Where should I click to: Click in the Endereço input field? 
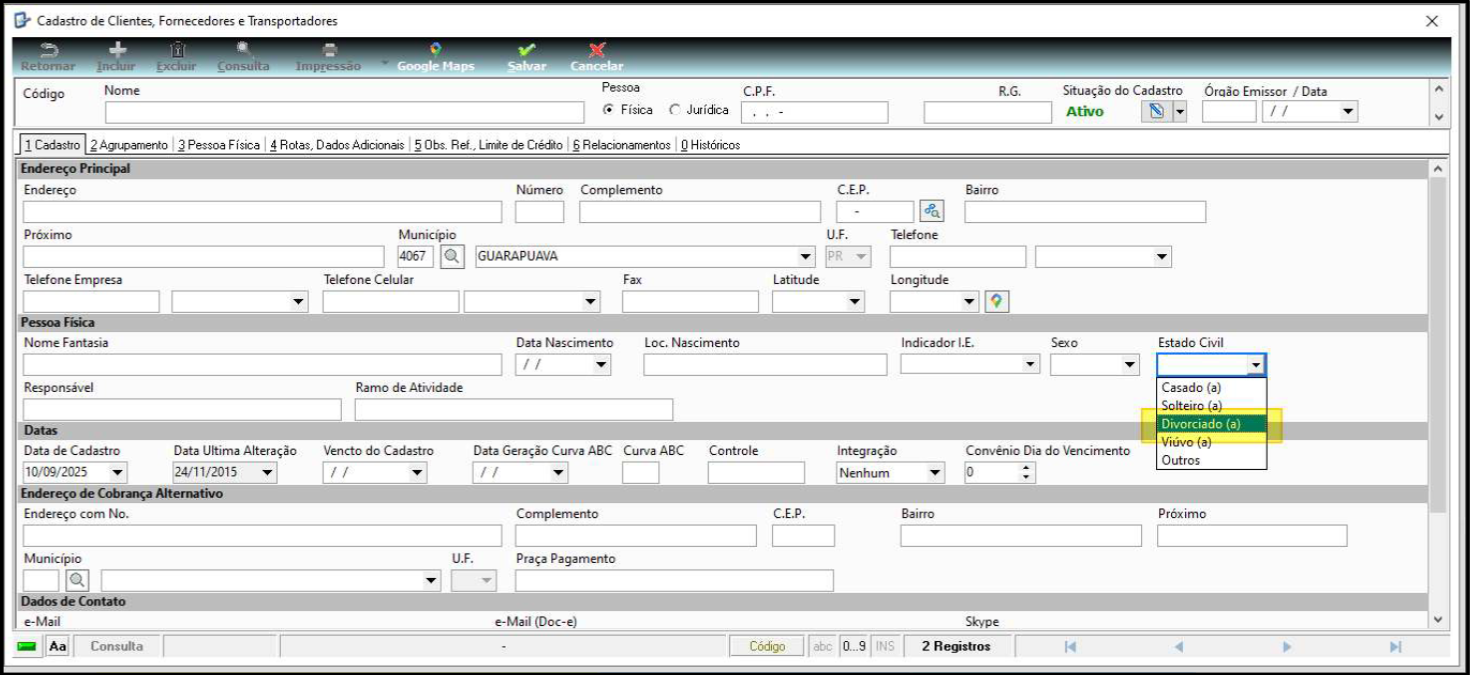(x=262, y=212)
